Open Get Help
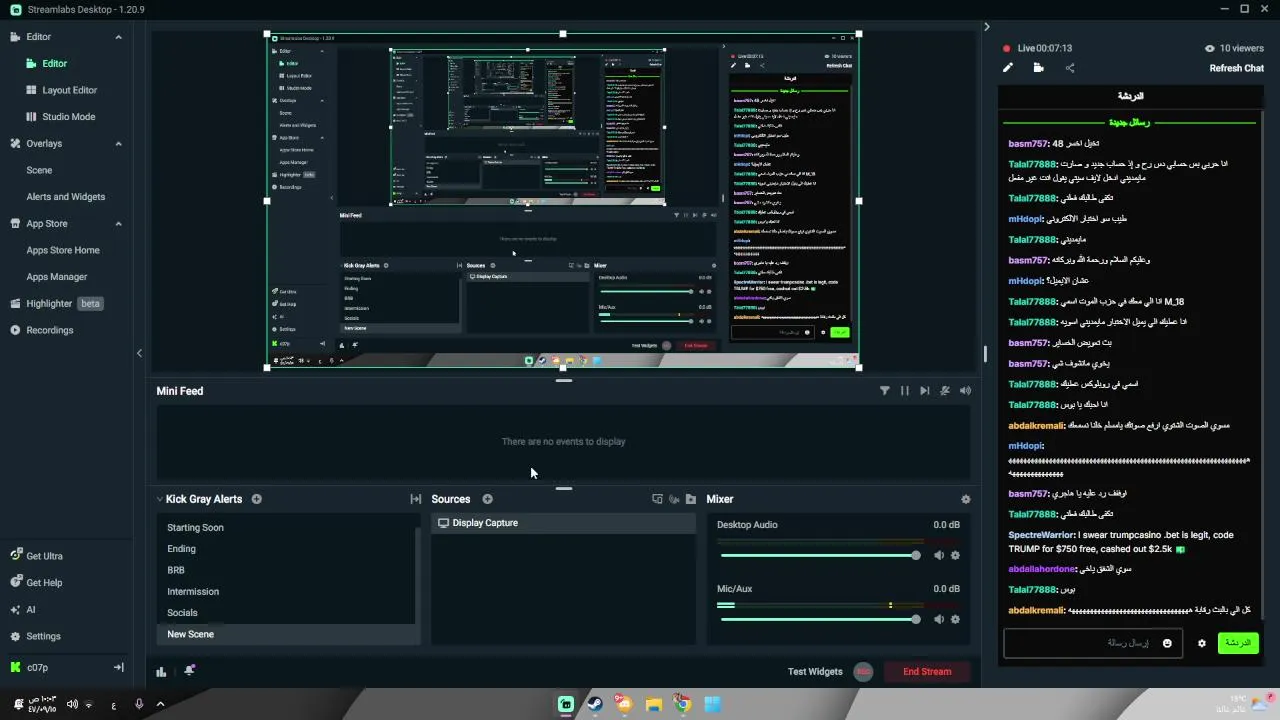 click(36, 583)
